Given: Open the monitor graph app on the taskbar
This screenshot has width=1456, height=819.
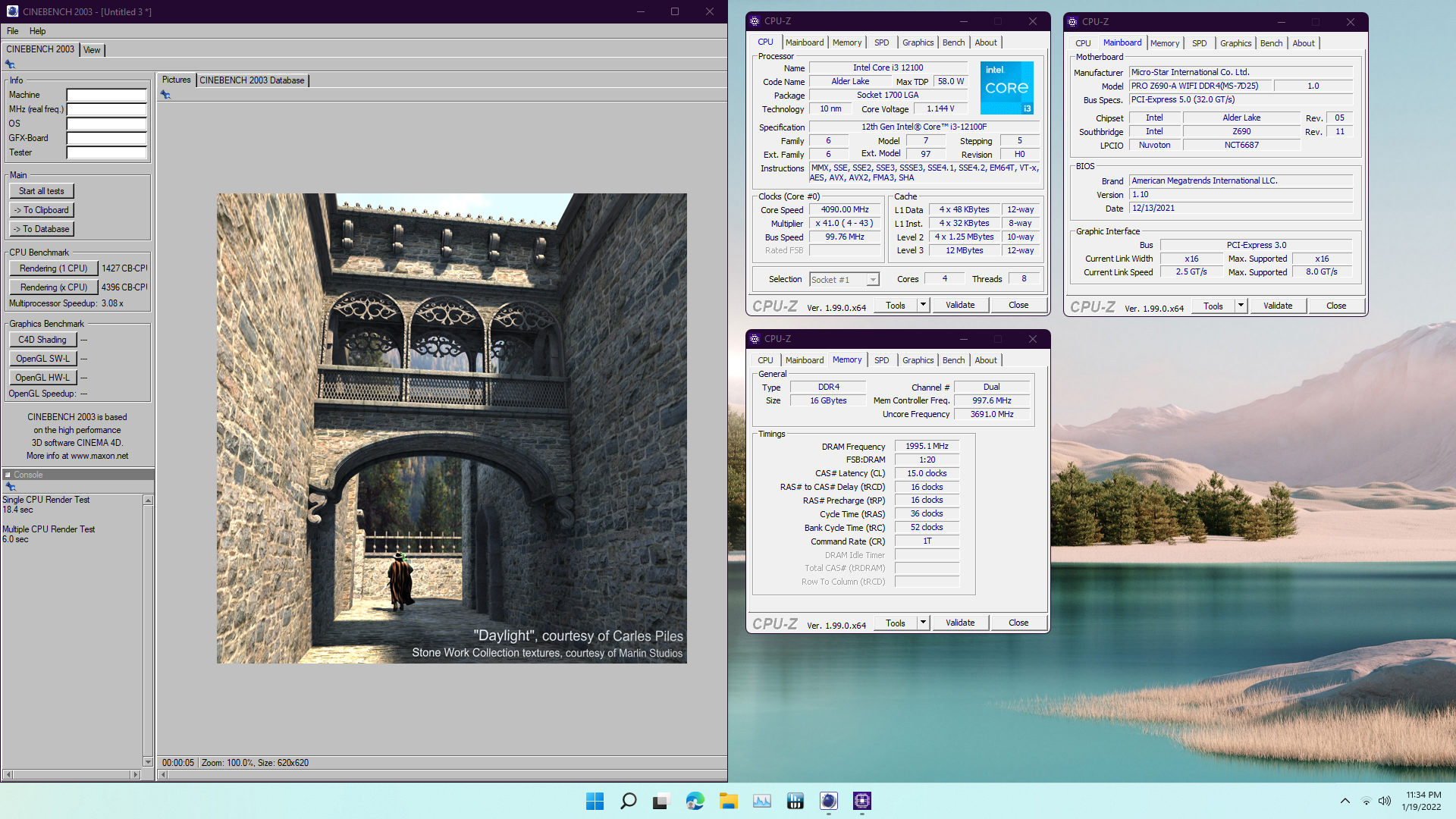Looking at the screenshot, I should pyautogui.click(x=761, y=801).
